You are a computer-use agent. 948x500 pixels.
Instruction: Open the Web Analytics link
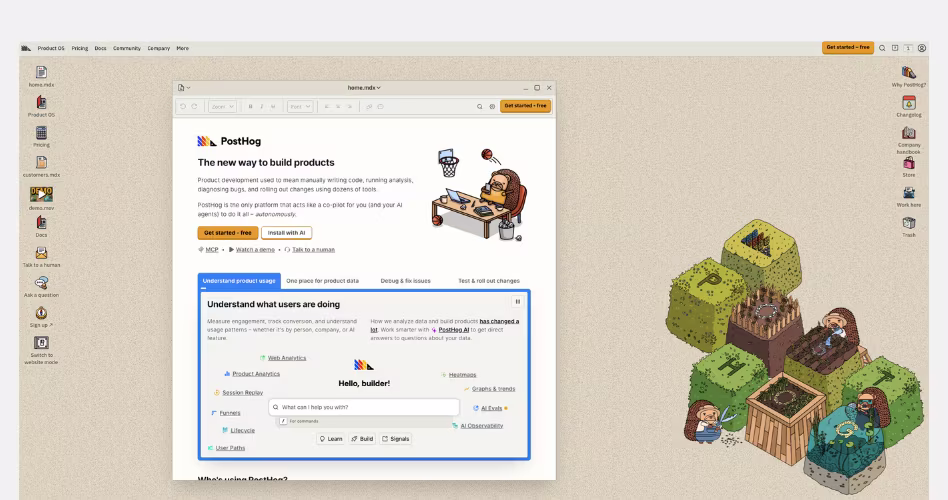(287, 358)
